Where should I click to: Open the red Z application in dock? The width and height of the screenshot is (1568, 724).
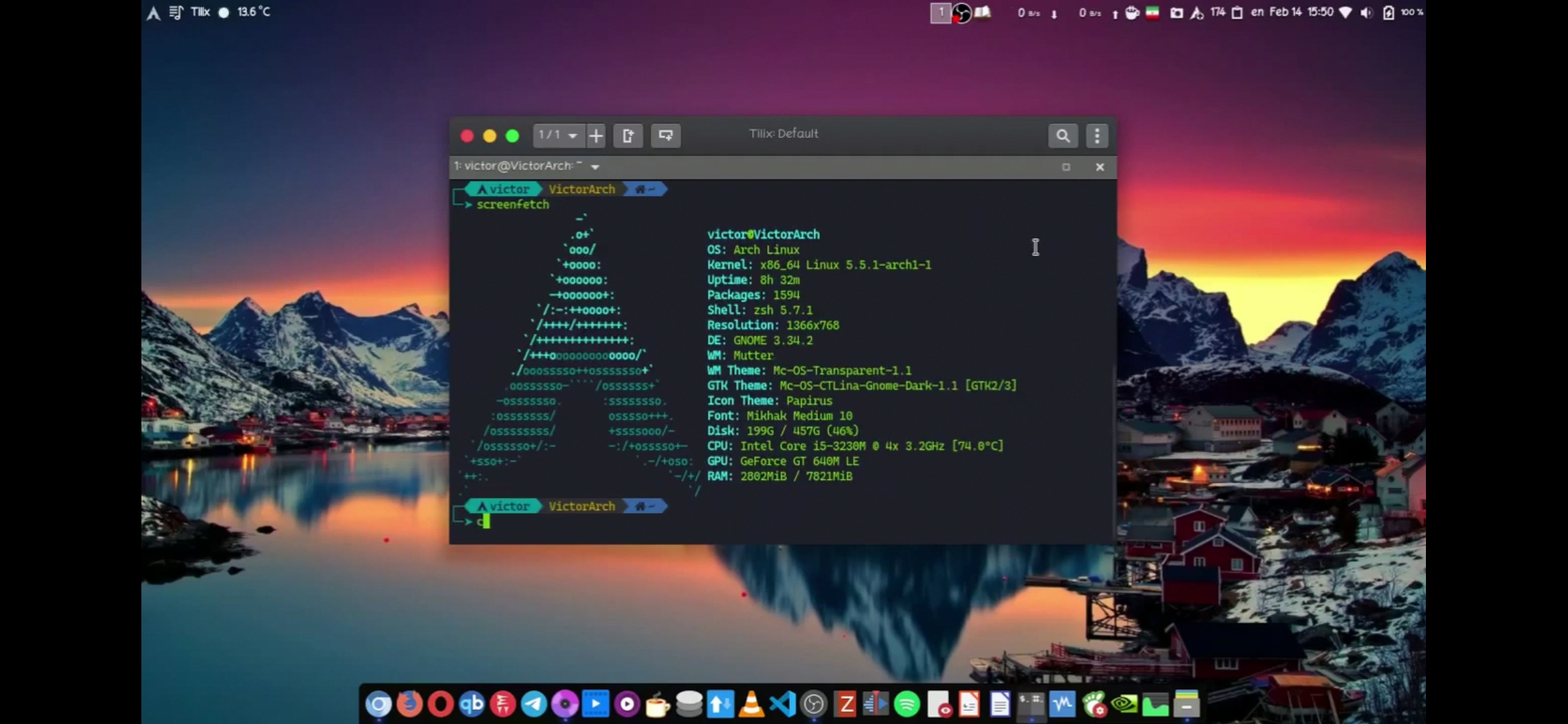[846, 705]
